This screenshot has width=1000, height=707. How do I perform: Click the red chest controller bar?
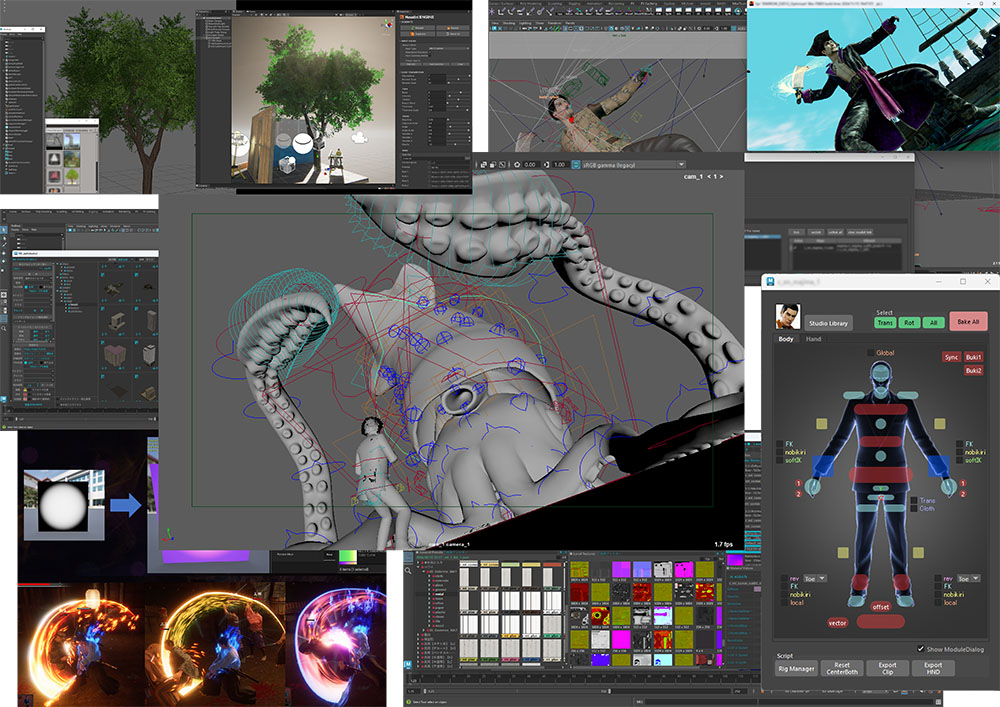(879, 407)
